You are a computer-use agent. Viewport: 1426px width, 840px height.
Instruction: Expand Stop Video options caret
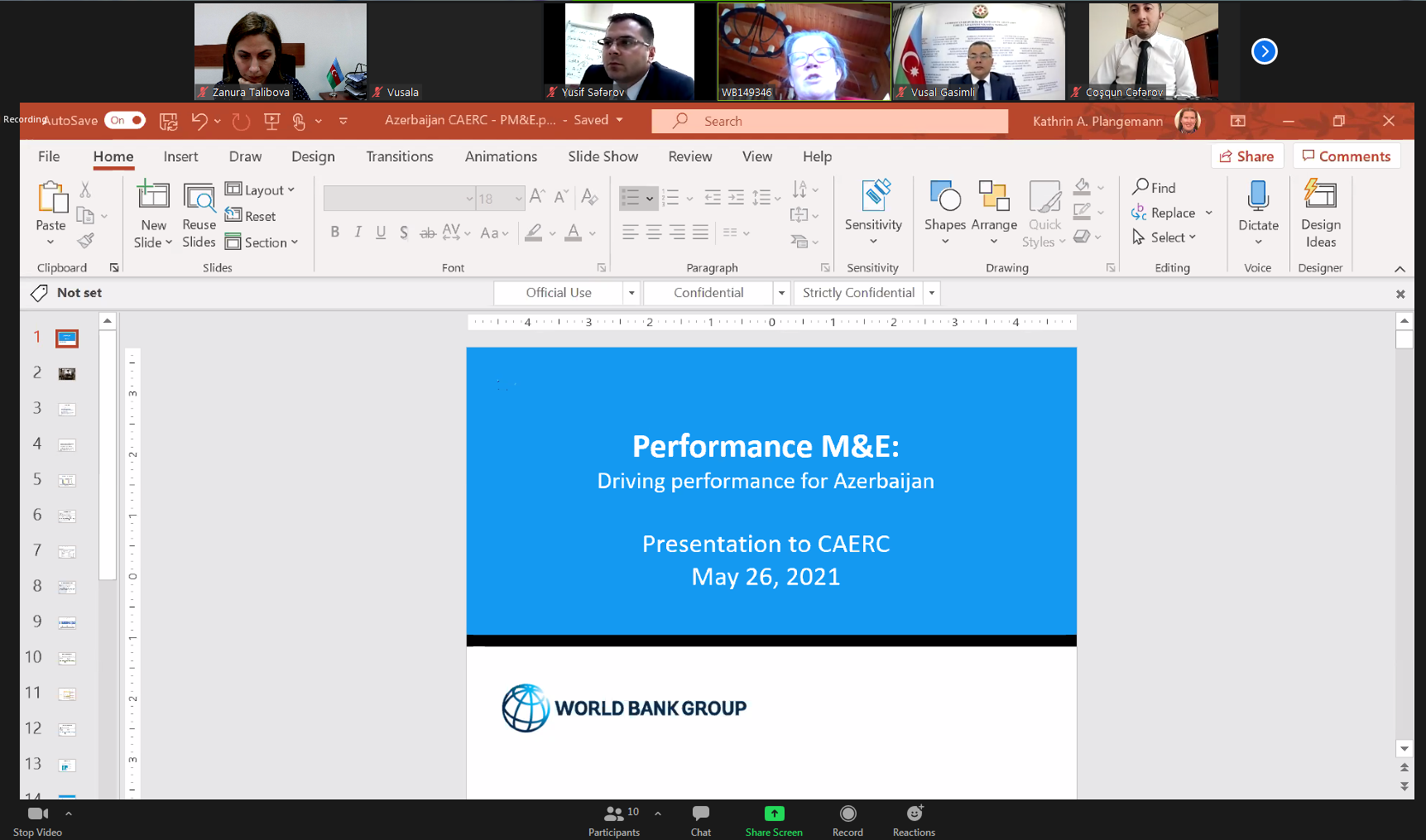(69, 814)
